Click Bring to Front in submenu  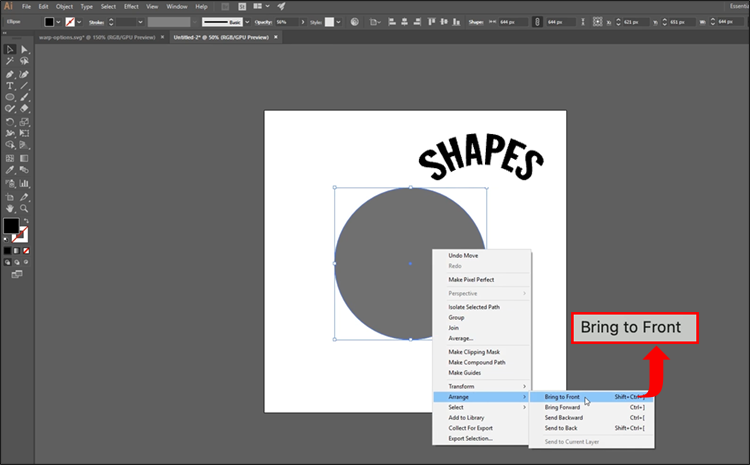click(562, 397)
